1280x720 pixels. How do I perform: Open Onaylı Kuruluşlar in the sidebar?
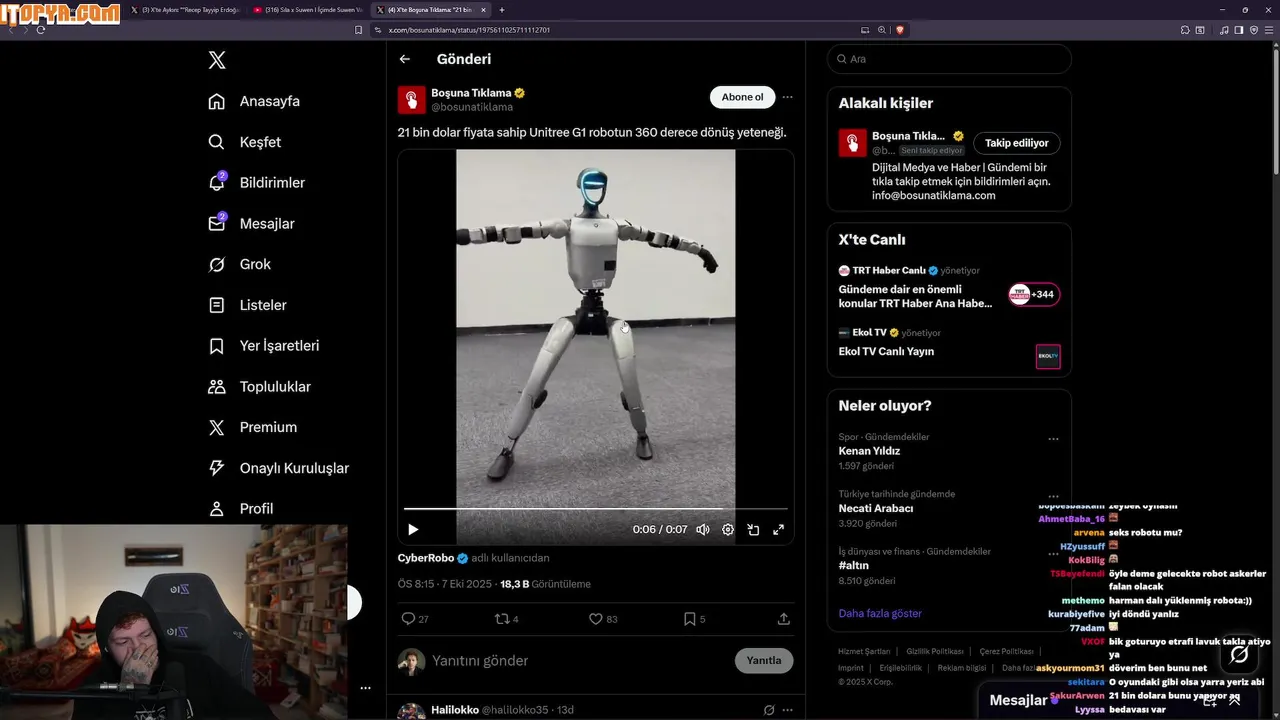(278, 468)
